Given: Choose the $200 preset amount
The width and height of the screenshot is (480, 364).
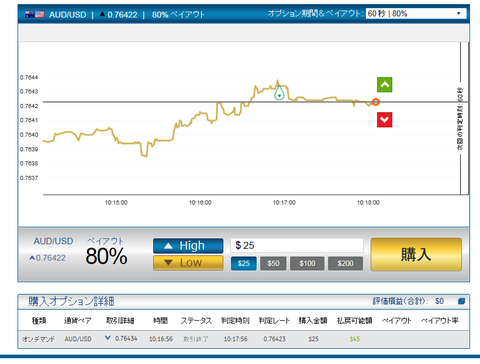Looking at the screenshot, I should 345,263.
